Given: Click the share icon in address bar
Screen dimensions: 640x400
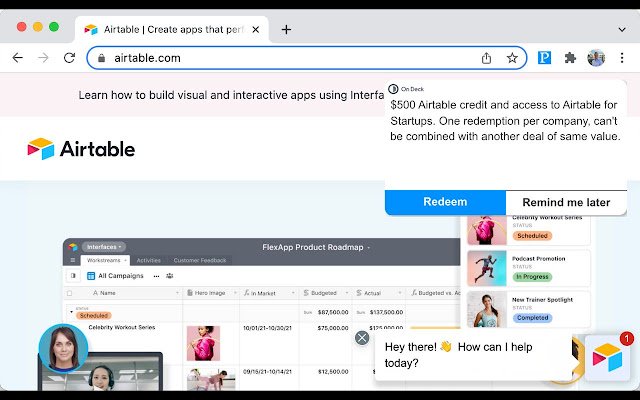Looking at the screenshot, I should [x=486, y=58].
